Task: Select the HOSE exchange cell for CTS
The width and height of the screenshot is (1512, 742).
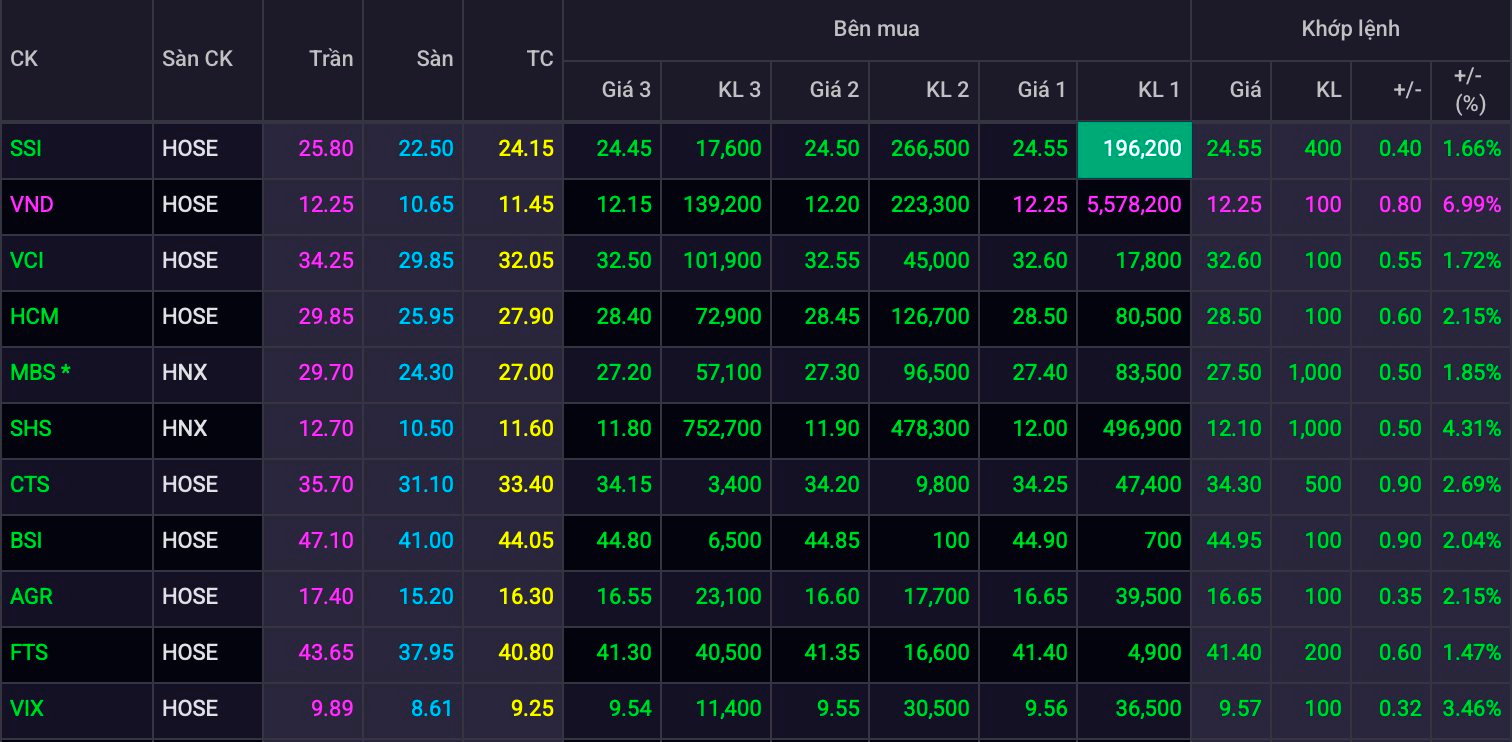Action: (x=190, y=485)
